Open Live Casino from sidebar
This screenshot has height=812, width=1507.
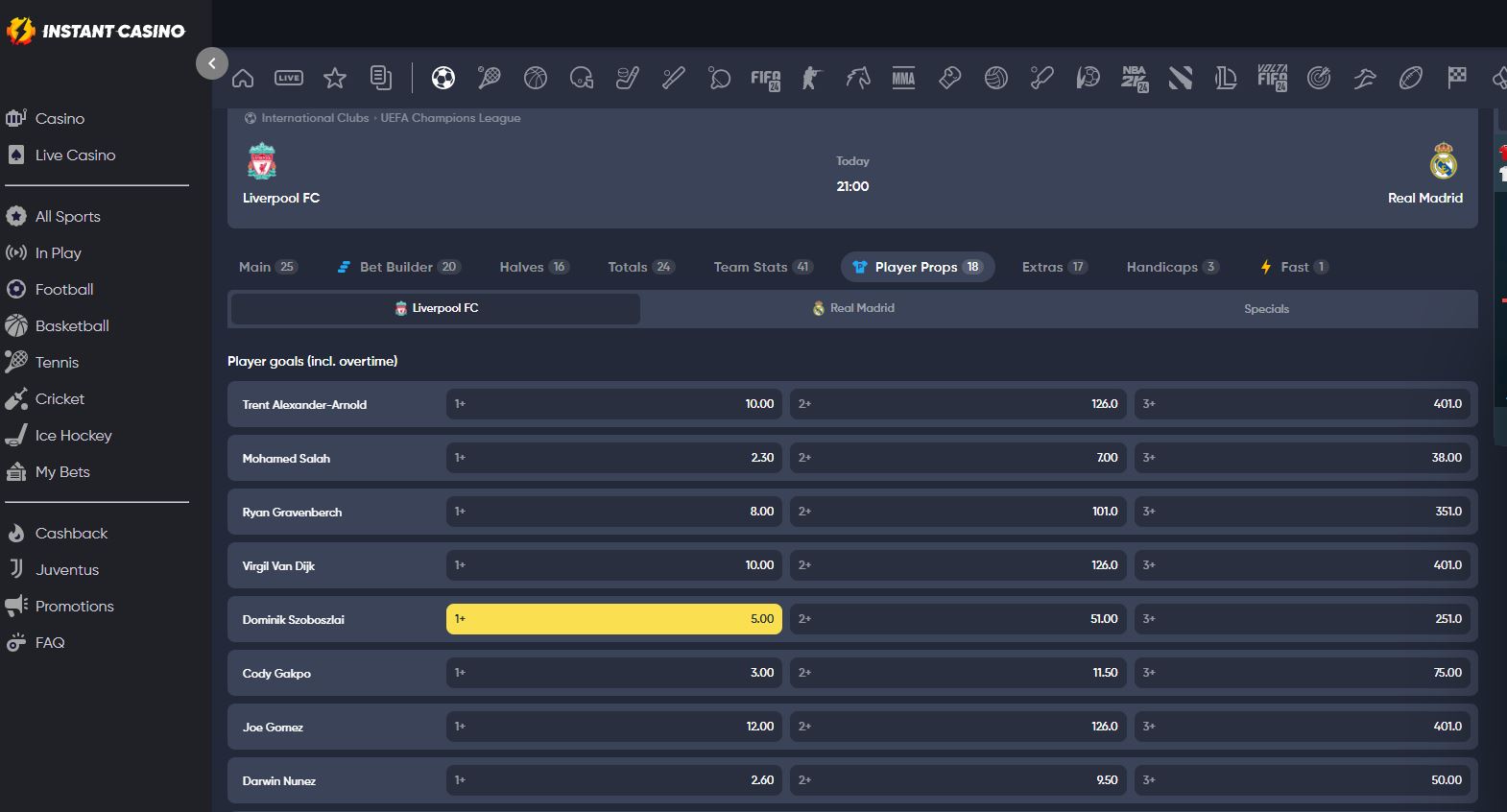(75, 155)
